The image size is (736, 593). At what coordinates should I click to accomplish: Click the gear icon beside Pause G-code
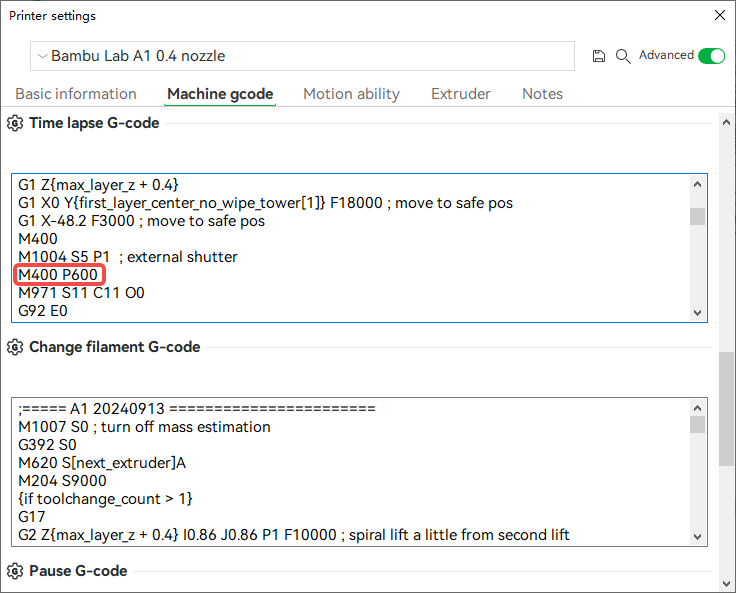click(x=15, y=571)
